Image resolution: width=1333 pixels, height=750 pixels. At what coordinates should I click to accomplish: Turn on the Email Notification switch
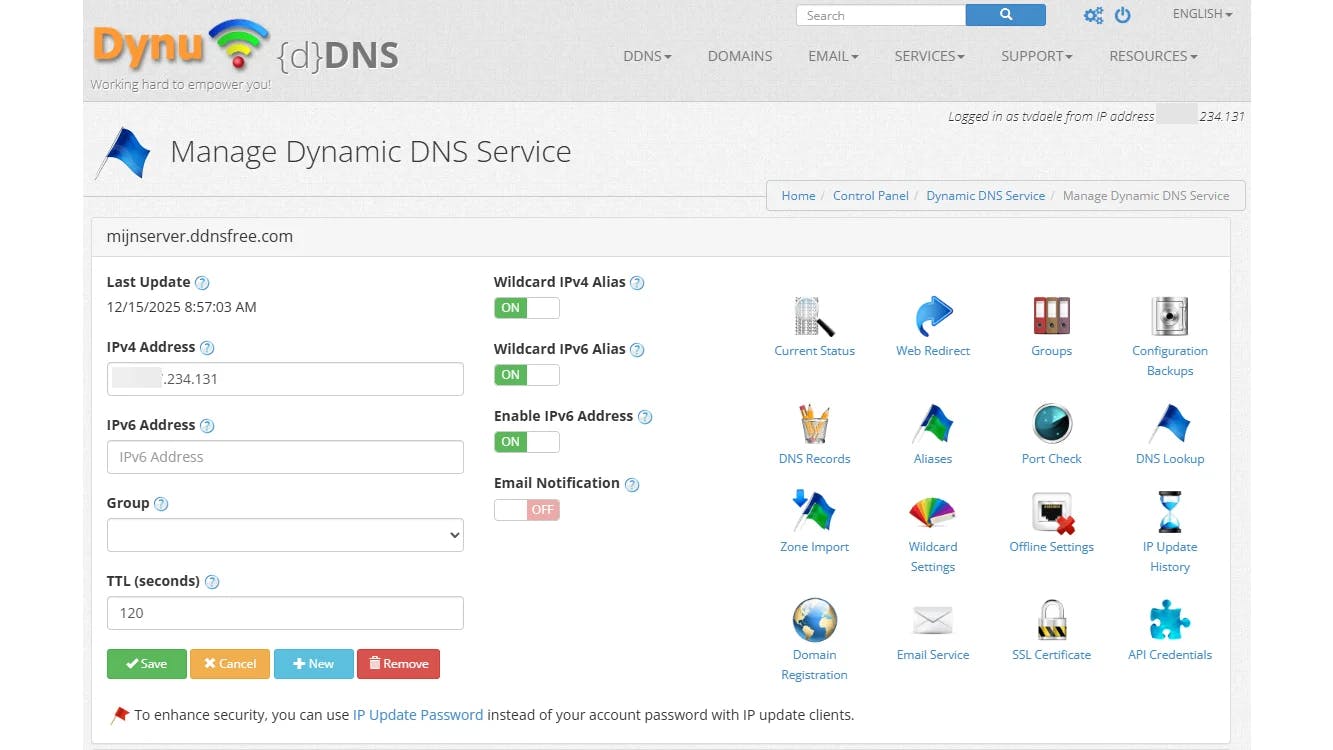527,509
